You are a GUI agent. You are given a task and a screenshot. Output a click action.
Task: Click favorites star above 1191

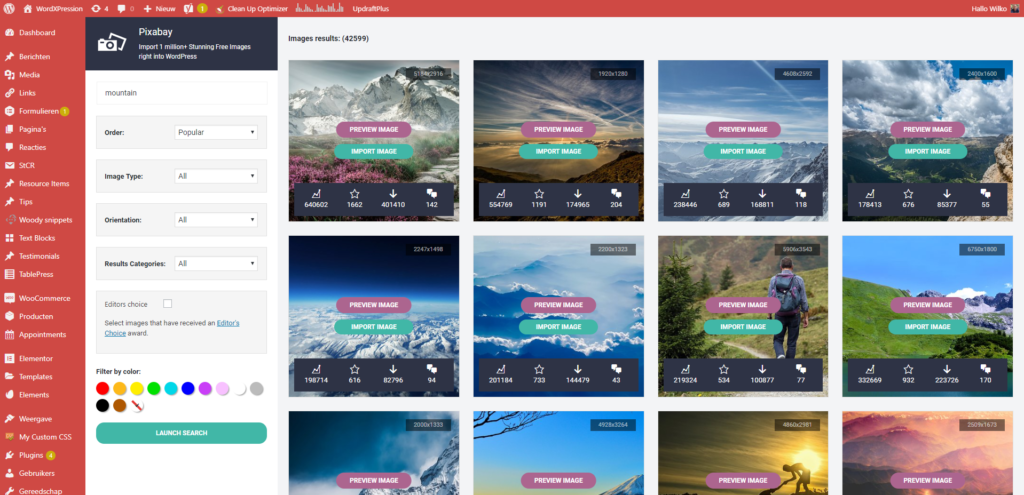click(x=539, y=194)
